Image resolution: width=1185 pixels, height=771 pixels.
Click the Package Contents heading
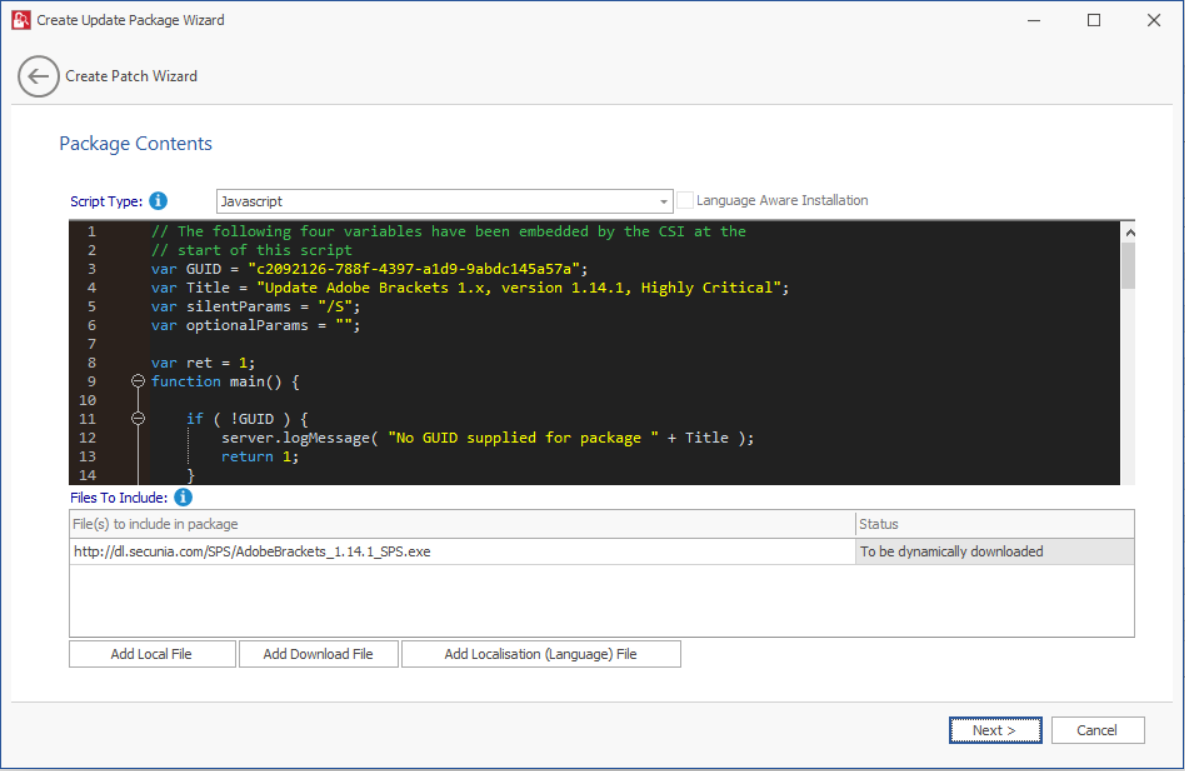pyautogui.click(x=135, y=144)
